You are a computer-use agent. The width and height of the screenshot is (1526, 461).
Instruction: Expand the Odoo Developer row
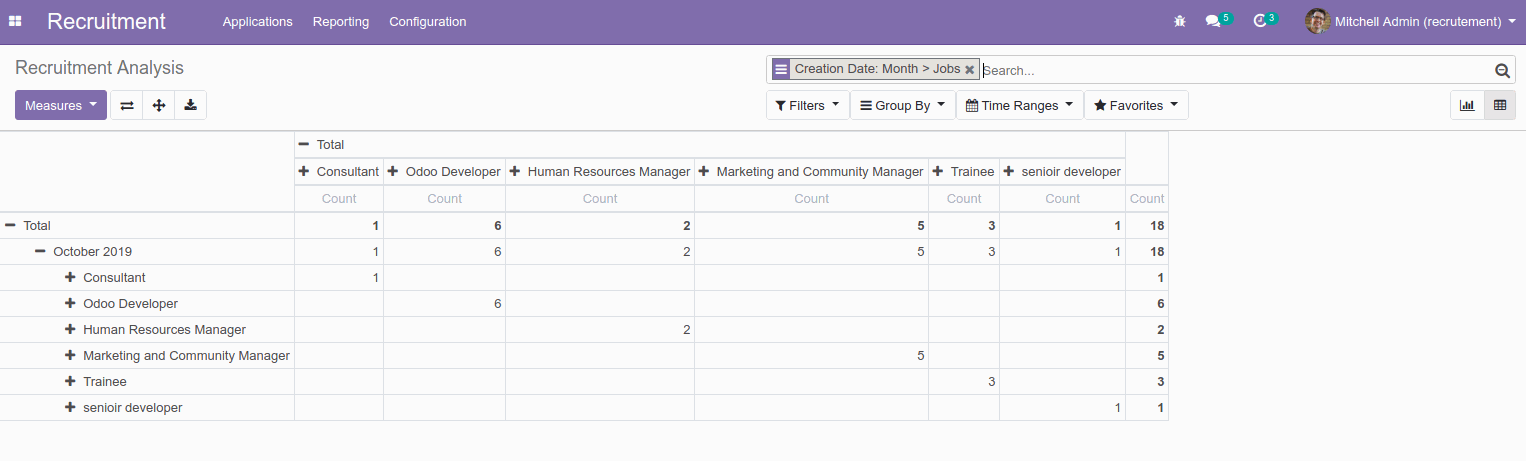[70, 304]
